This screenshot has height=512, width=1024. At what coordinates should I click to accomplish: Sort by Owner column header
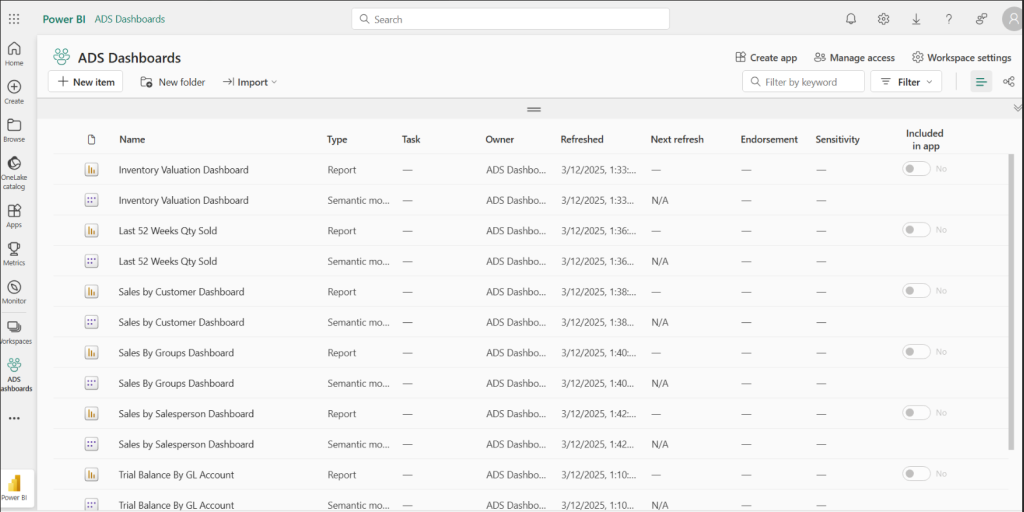click(x=500, y=139)
